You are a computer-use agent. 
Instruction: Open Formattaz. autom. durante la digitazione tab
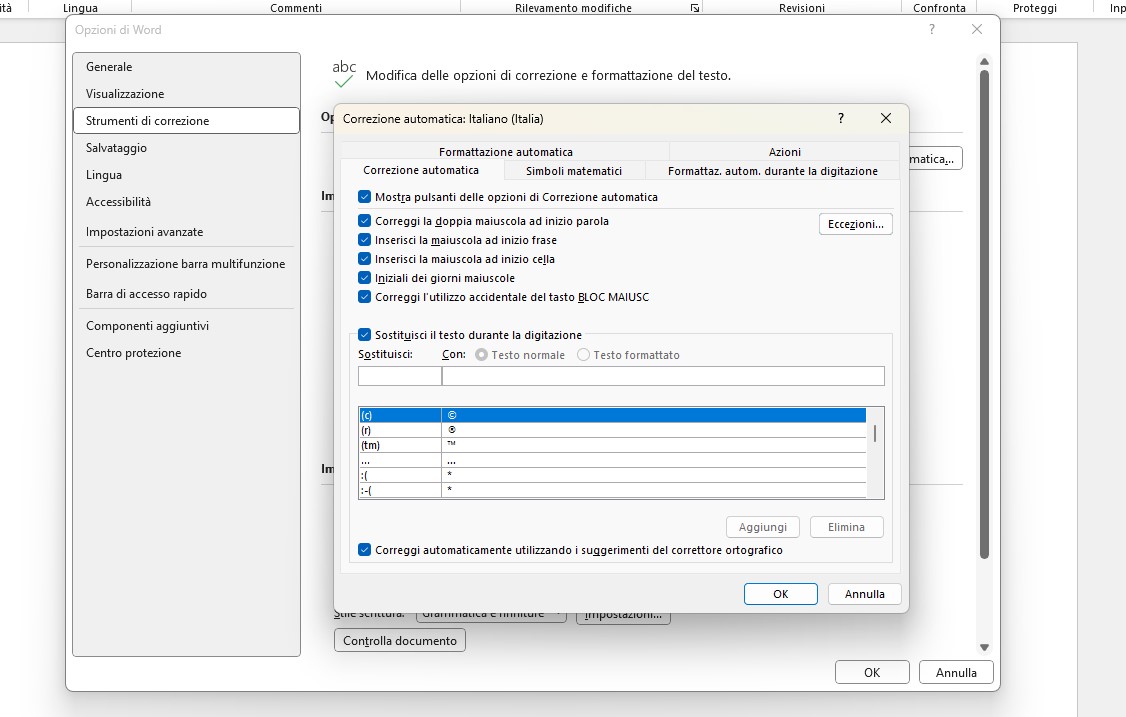point(772,171)
